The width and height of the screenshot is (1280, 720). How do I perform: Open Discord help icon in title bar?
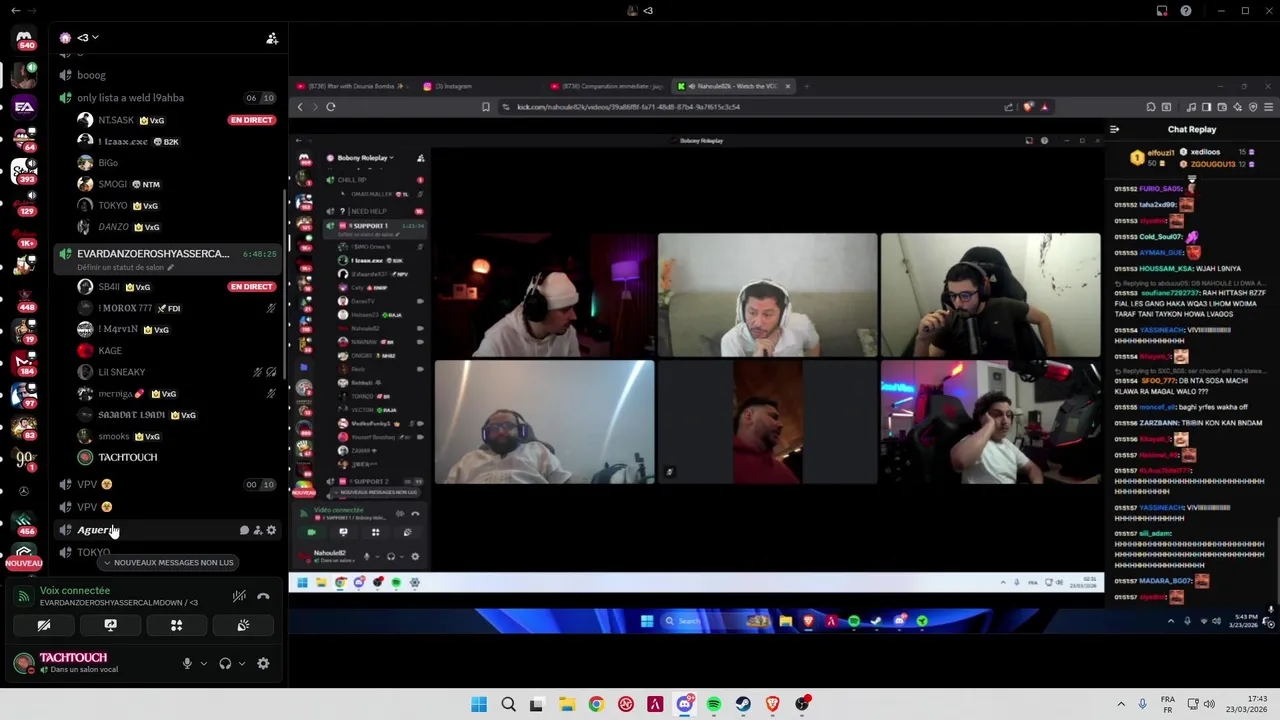pos(1186,11)
